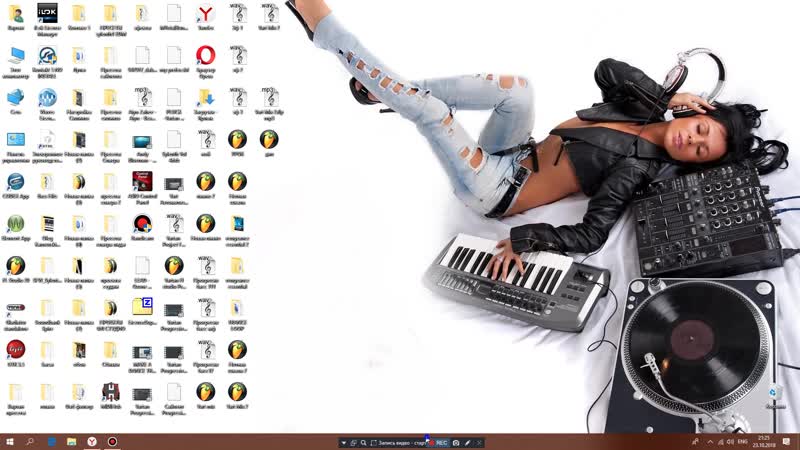The width and height of the screenshot is (800, 450).
Task: Open the blue headphone-circle app with shield
Action: [47, 56]
